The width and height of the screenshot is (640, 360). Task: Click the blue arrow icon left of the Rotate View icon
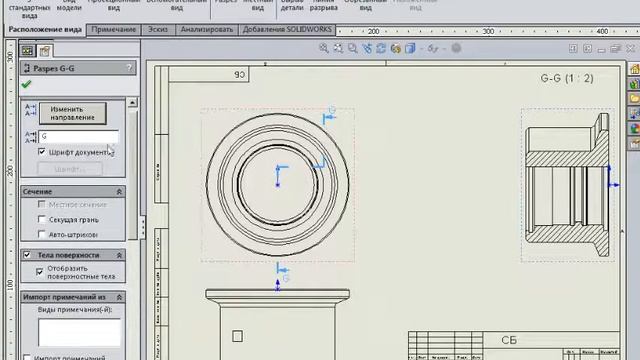point(367,48)
